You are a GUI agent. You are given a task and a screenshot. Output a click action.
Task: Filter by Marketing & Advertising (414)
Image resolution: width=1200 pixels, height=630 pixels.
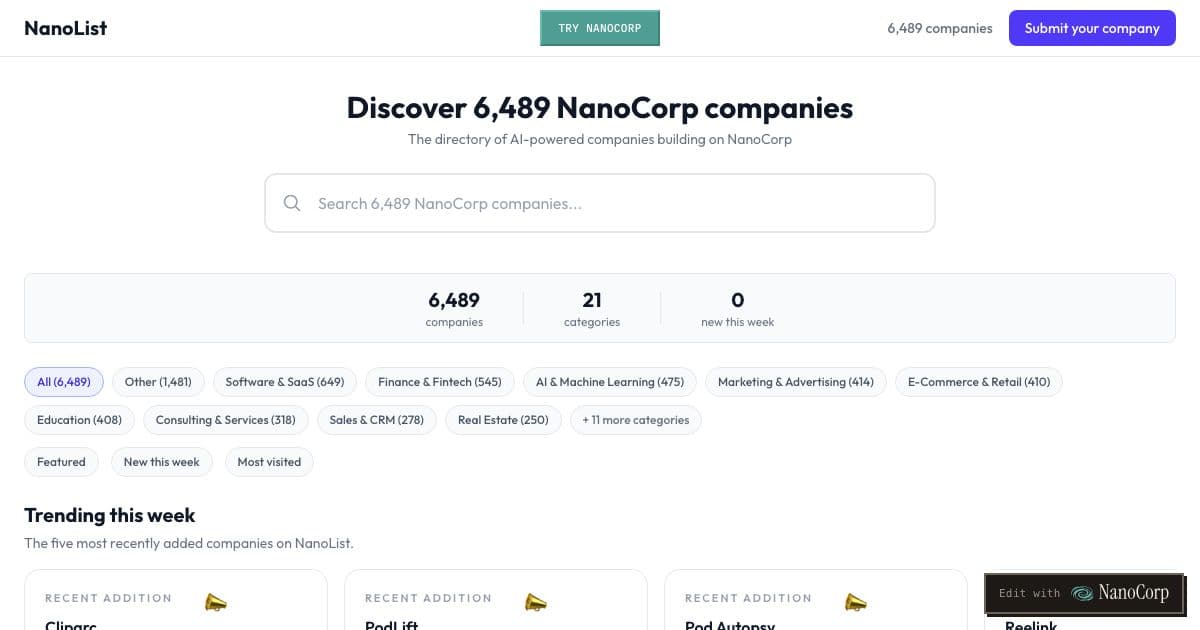pos(796,382)
